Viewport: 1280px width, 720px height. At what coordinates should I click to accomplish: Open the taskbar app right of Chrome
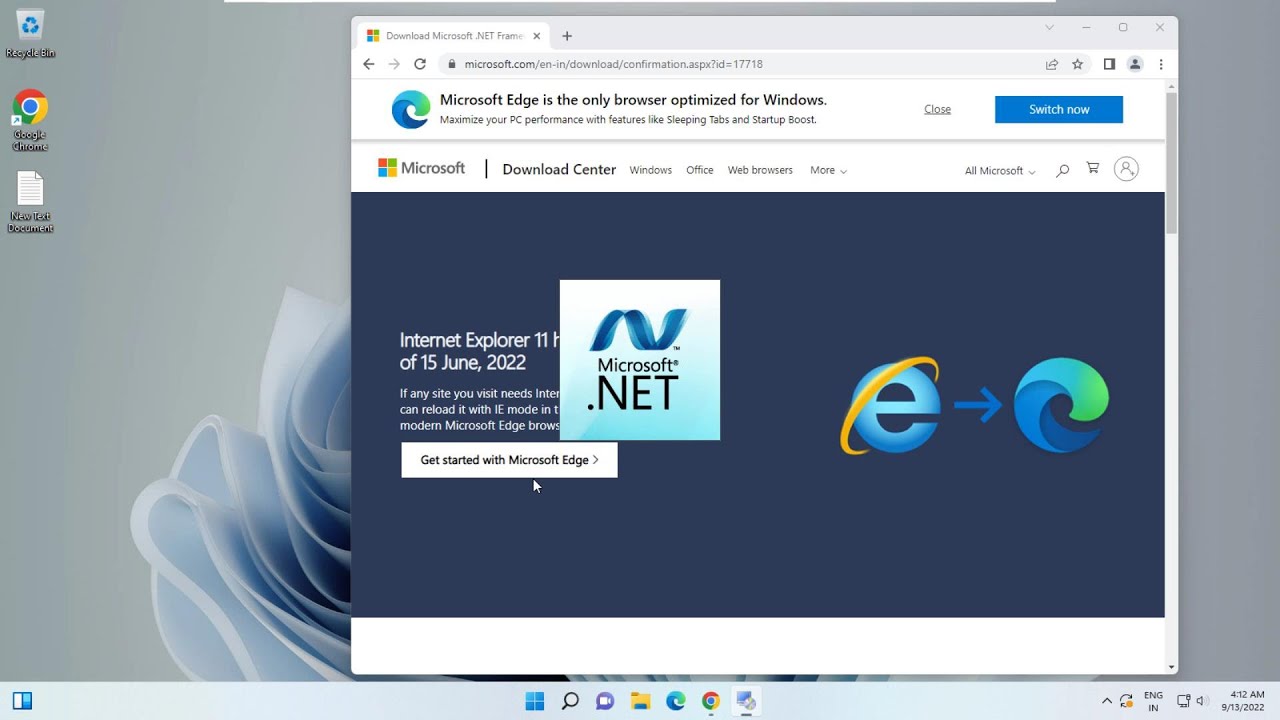point(746,701)
